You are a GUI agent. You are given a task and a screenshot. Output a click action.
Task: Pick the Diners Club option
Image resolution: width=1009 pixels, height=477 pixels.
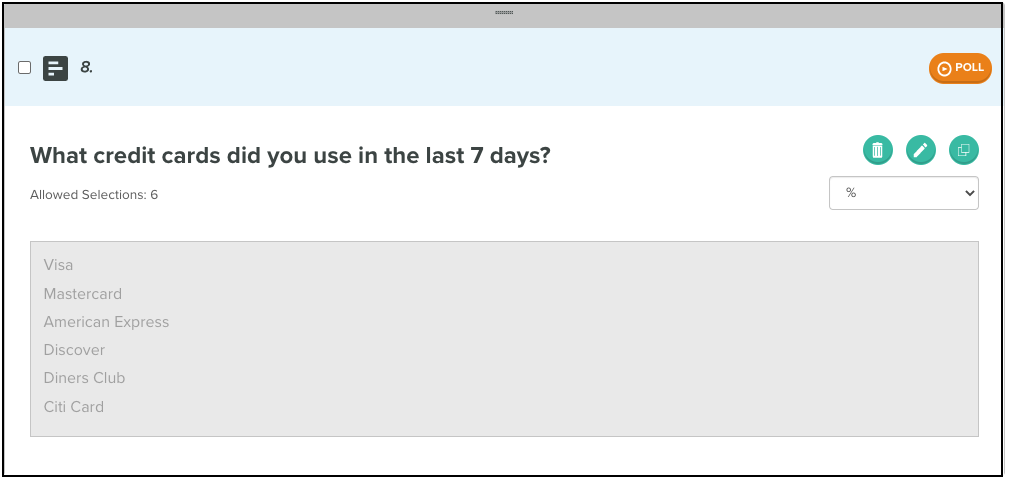tap(84, 378)
